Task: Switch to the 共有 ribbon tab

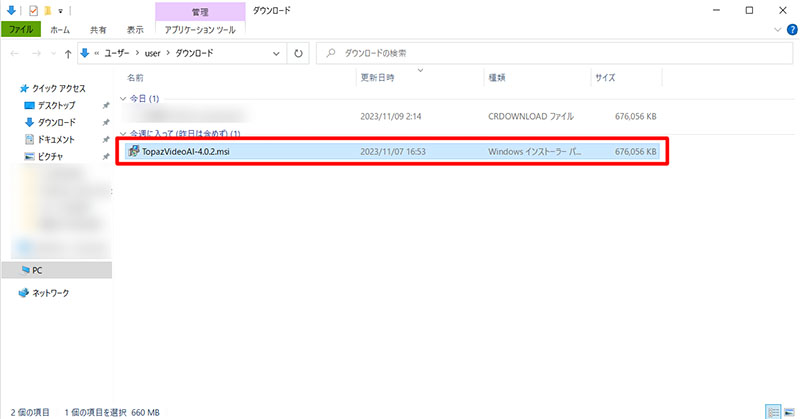Action: (x=98, y=30)
